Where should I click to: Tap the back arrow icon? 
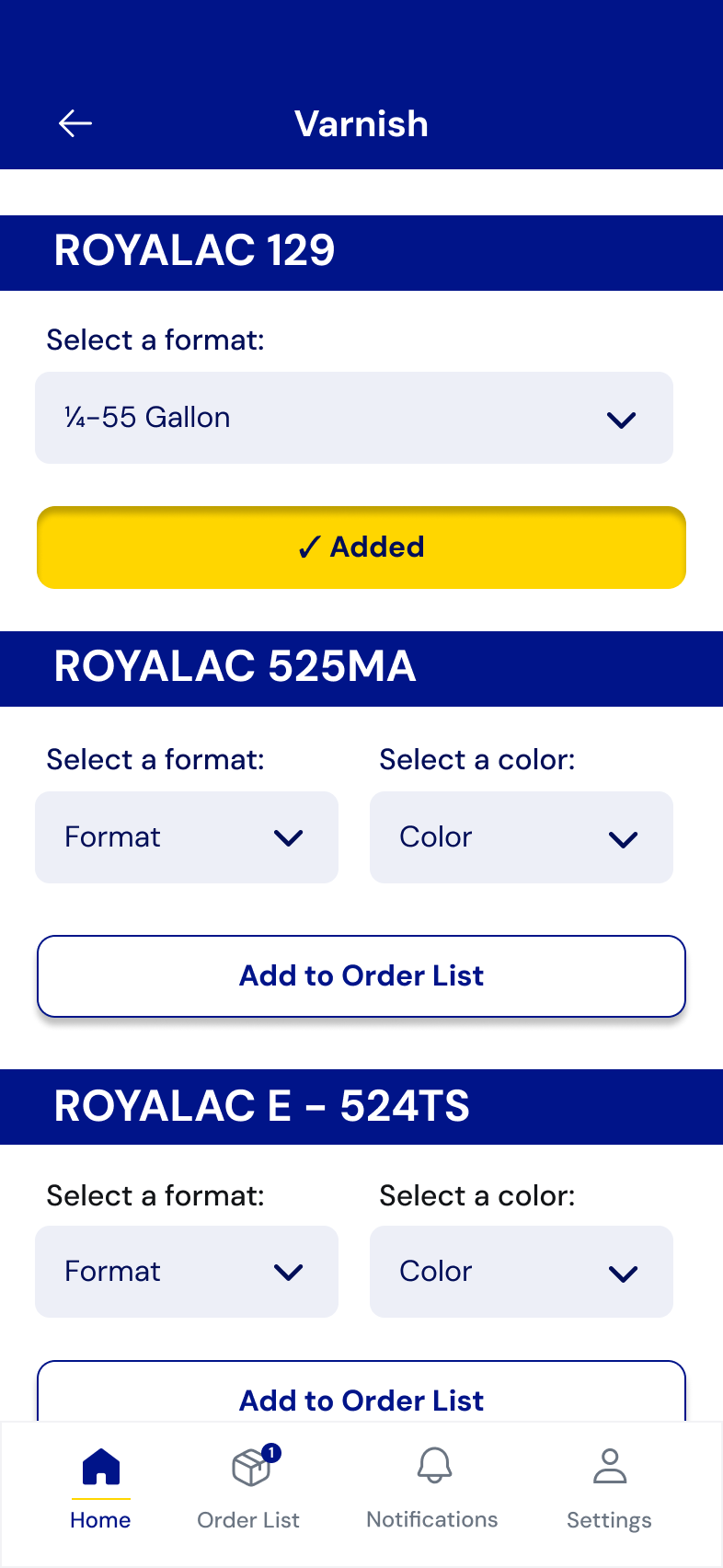coord(75,123)
